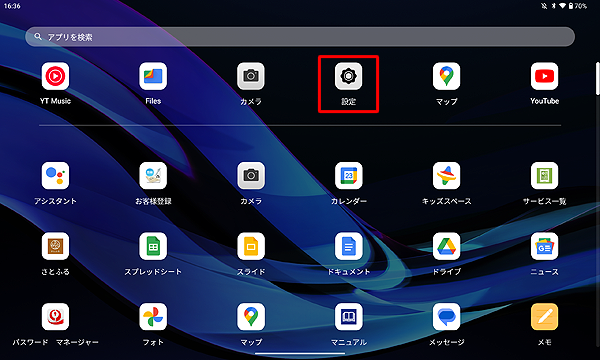Open the スライド (Slides) app
600x360 pixels.
[x=251, y=246]
